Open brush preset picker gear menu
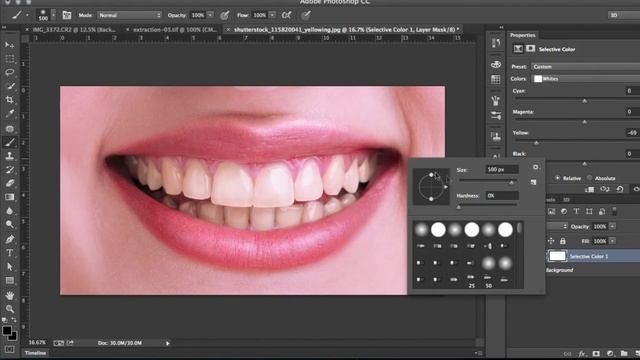 tap(535, 167)
